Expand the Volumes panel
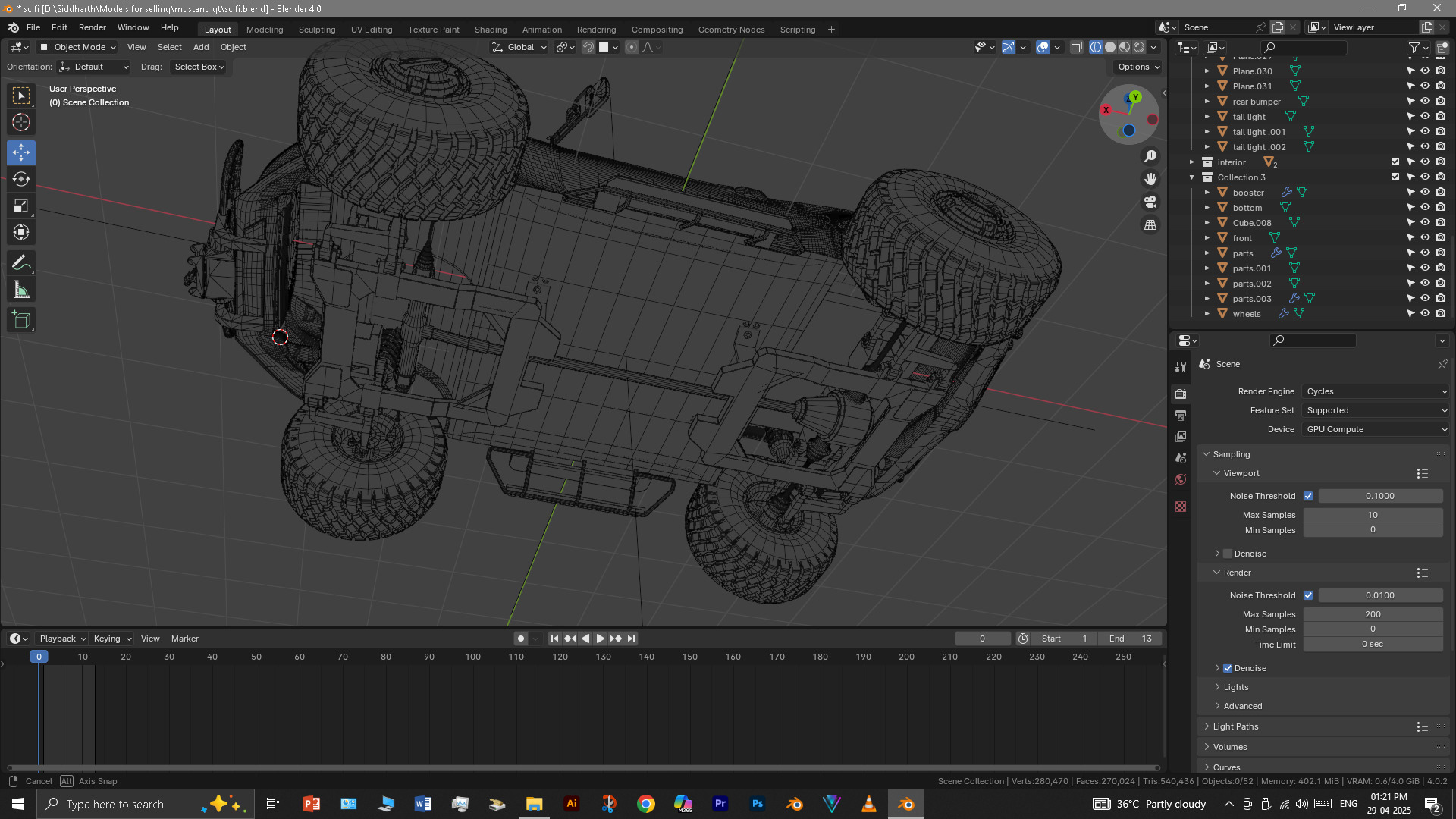The height and width of the screenshot is (819, 1456). [x=1229, y=747]
